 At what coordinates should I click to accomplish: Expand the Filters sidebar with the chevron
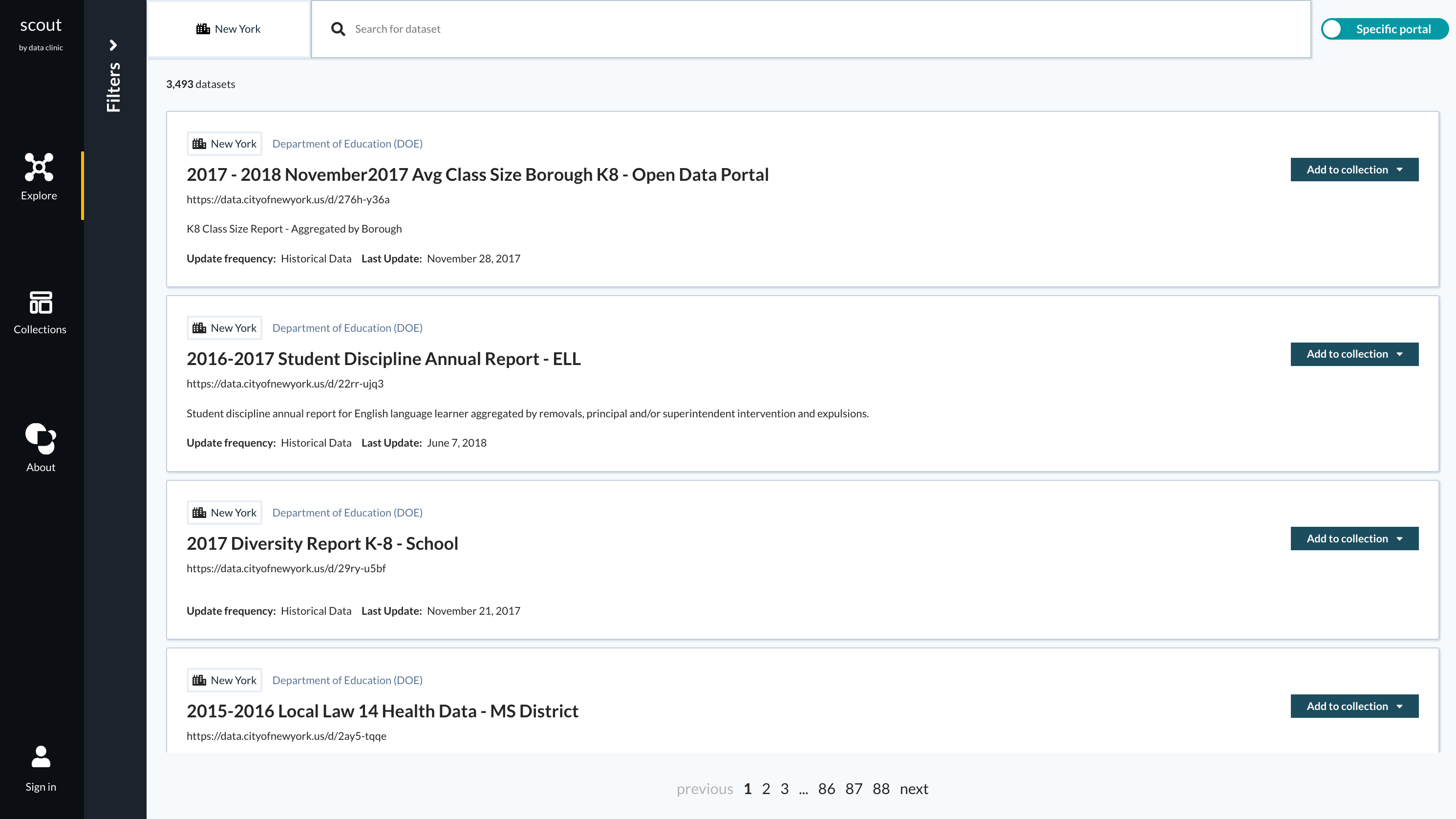pos(114,44)
